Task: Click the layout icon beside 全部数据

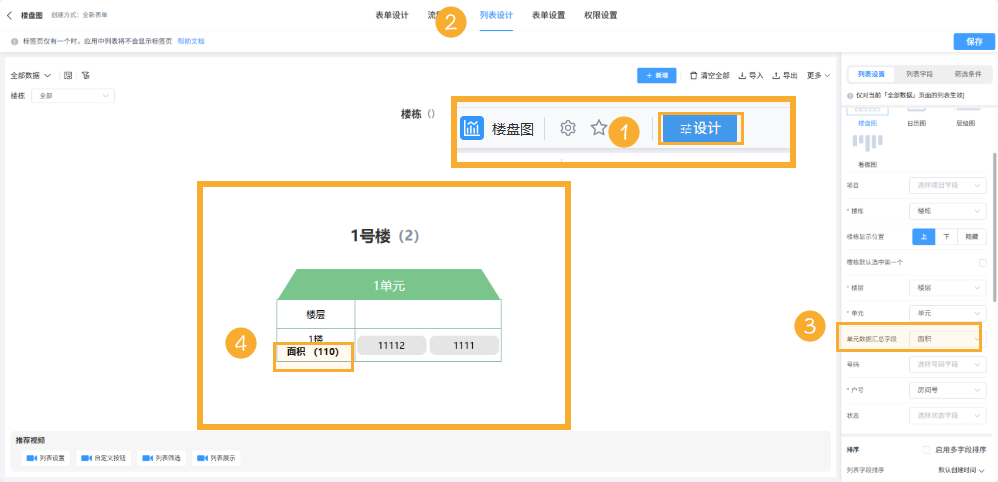Action: (x=68, y=75)
